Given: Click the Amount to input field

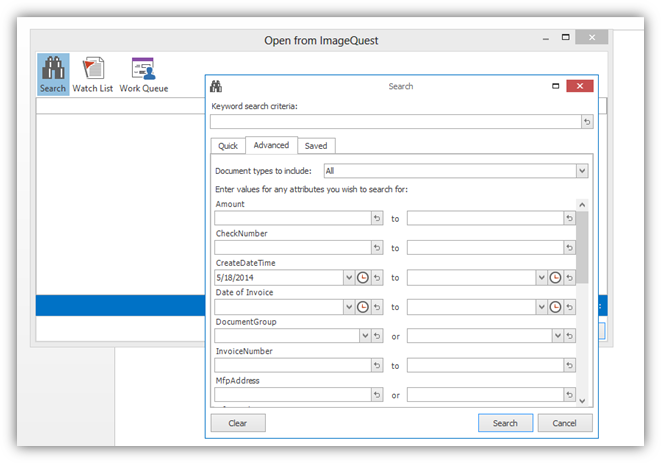Looking at the screenshot, I should (486, 218).
